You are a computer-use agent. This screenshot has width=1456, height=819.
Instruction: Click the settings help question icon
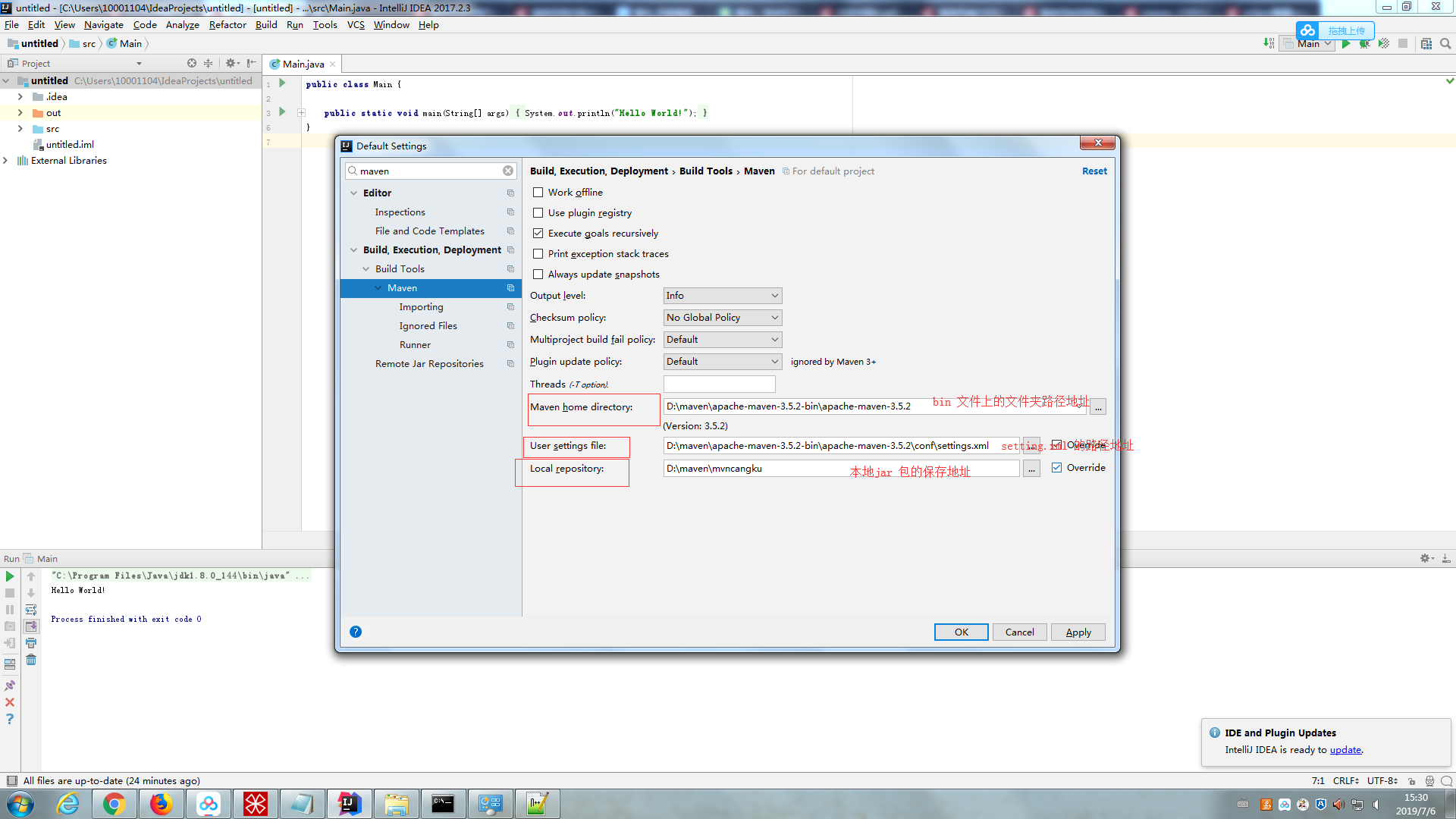[x=356, y=632]
